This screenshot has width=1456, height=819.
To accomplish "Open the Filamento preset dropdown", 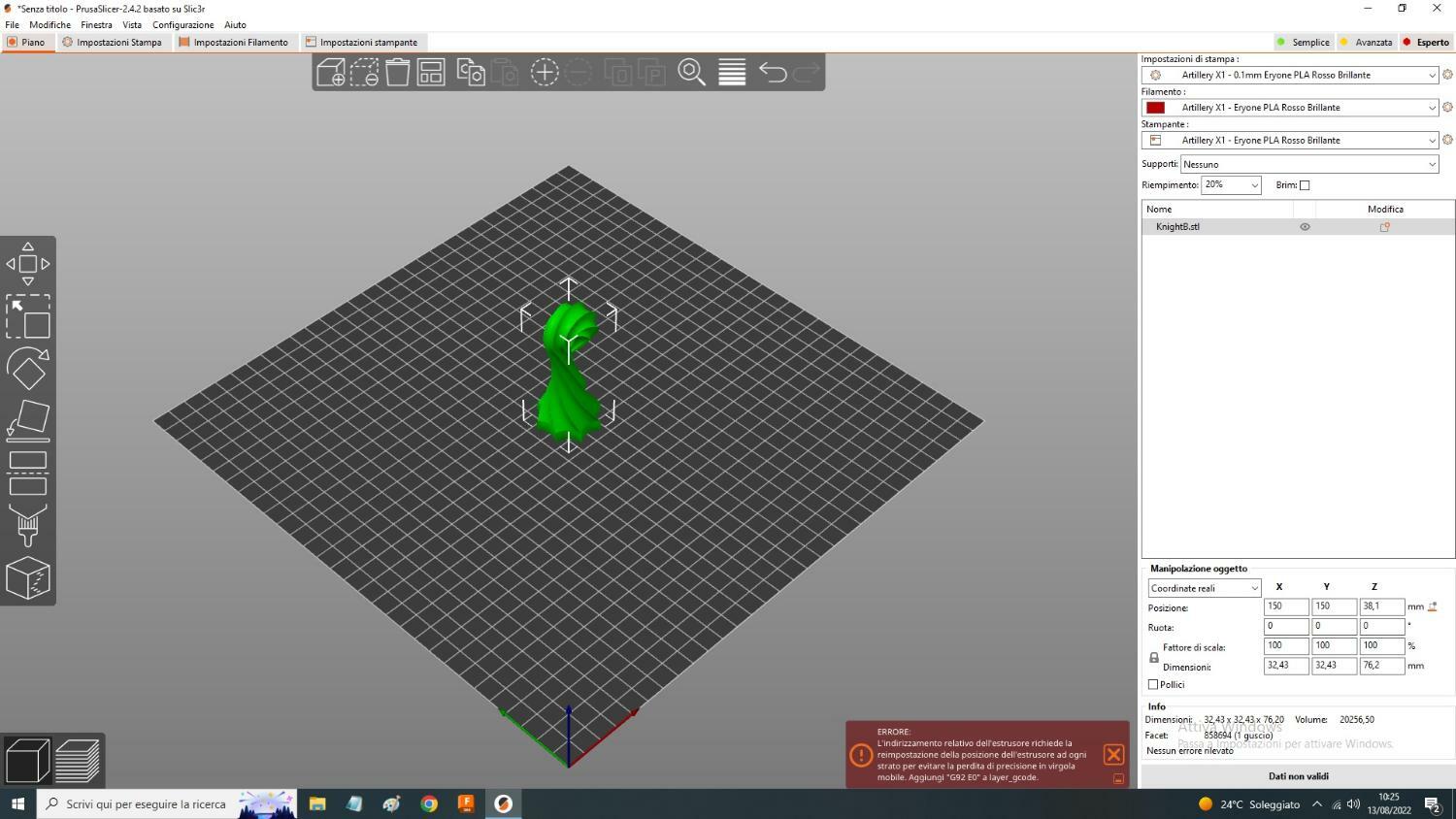I will coord(1290,108).
